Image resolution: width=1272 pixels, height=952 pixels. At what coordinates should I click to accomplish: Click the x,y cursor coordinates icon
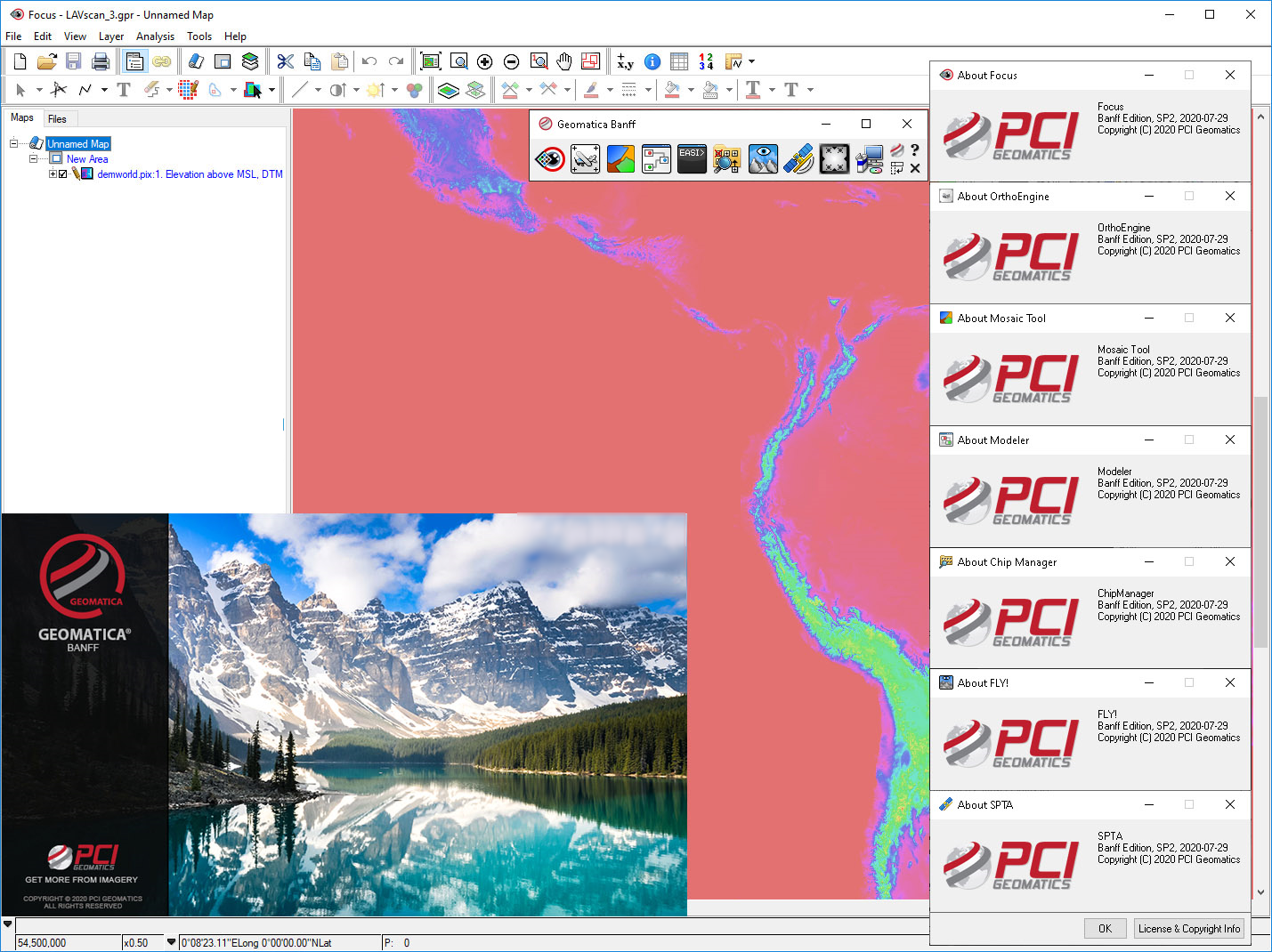(x=625, y=61)
